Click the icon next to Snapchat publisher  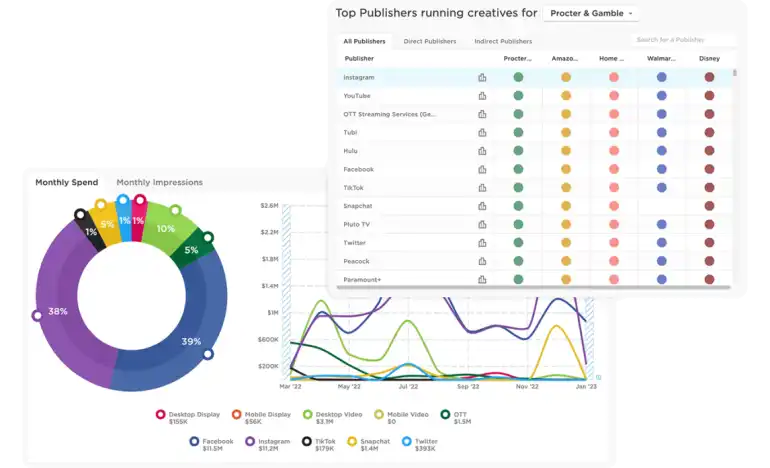click(x=482, y=206)
